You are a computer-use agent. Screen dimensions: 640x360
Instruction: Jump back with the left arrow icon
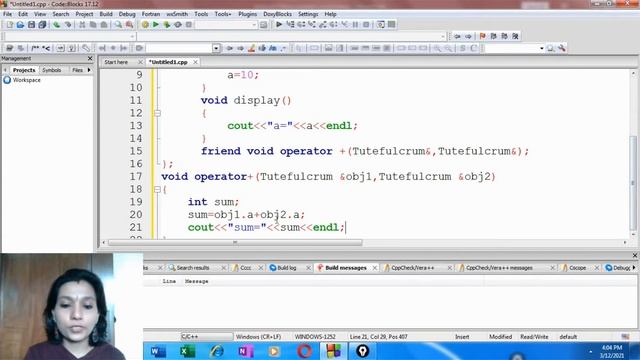pos(457,36)
